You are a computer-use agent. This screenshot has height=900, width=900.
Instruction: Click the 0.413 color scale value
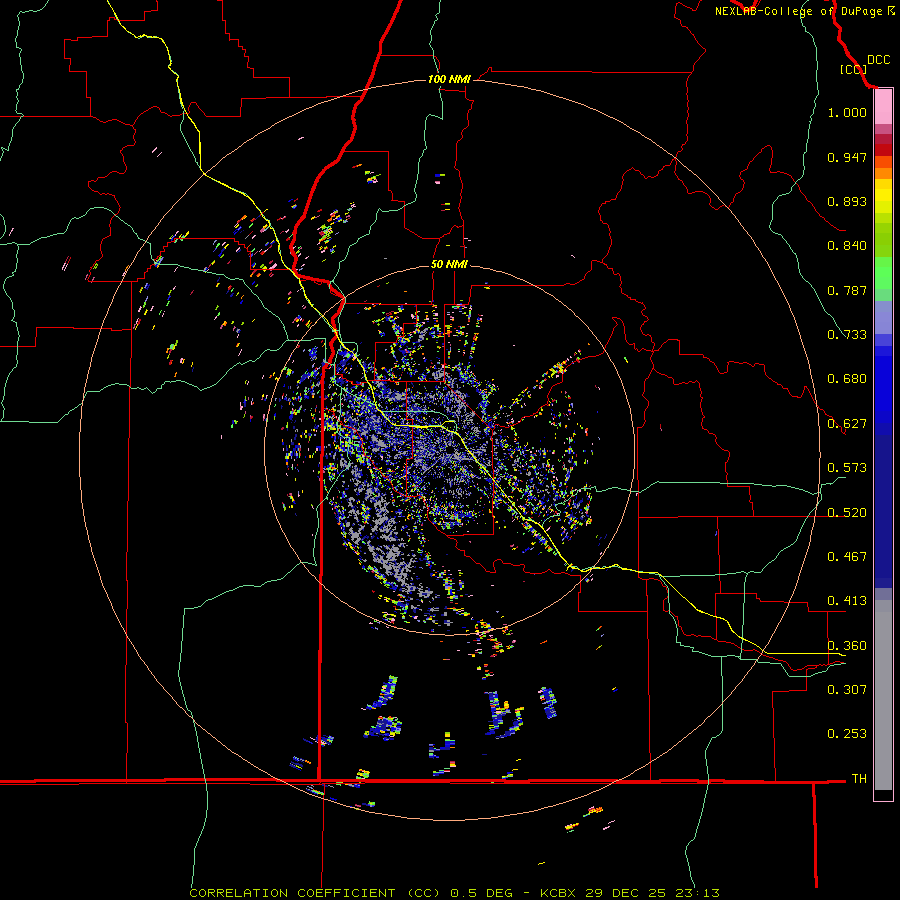click(x=847, y=601)
